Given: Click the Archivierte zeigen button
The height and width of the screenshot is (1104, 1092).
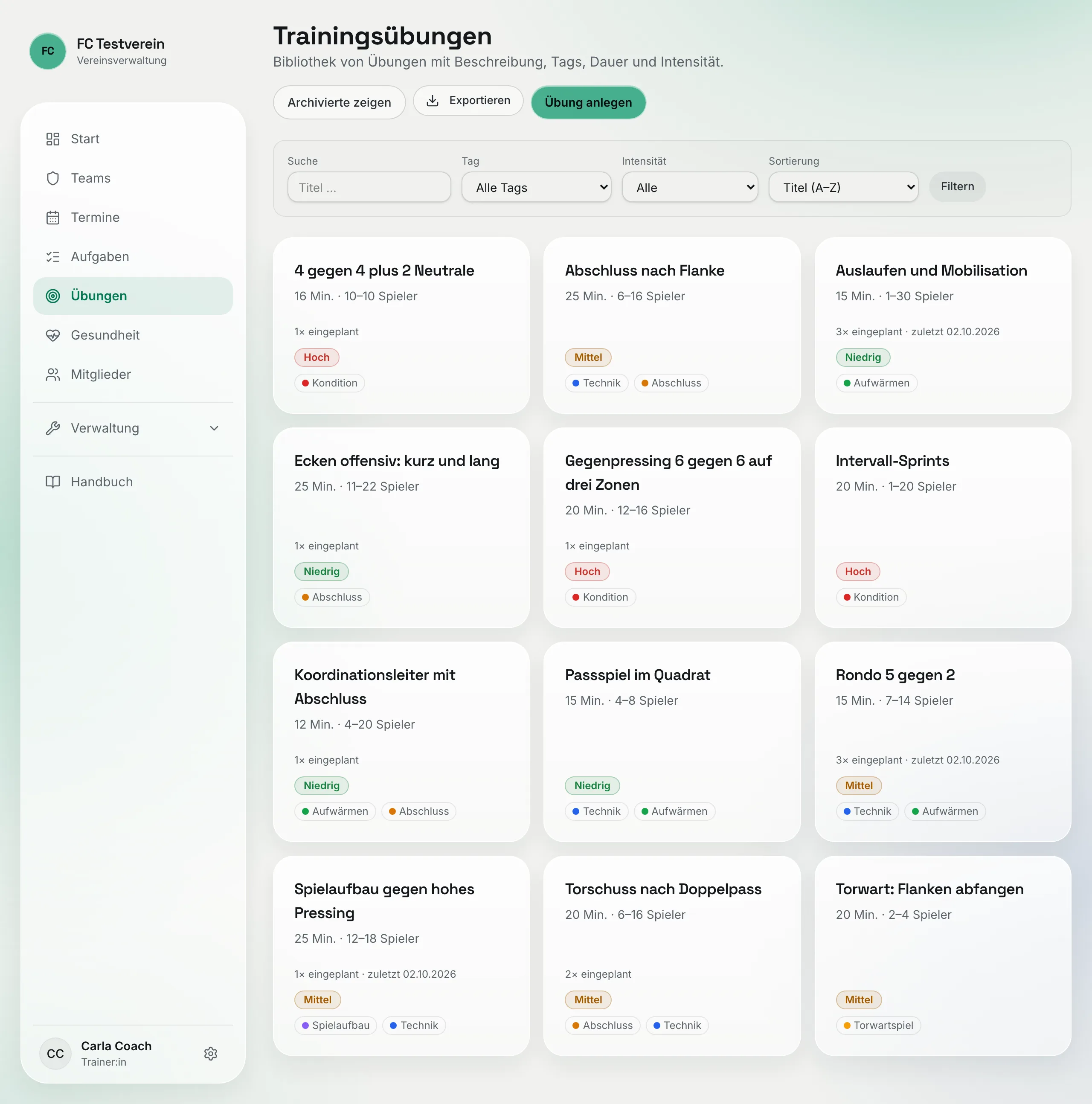Looking at the screenshot, I should 340,102.
